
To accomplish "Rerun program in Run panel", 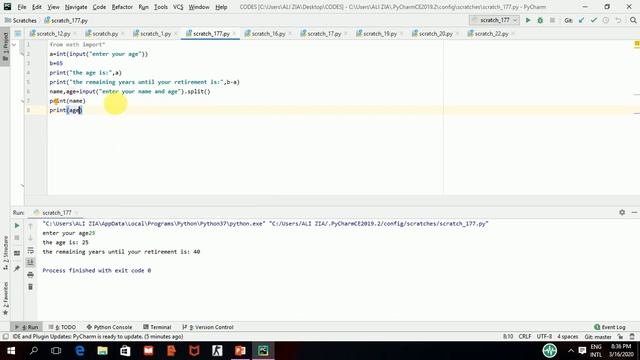I will coord(17,225).
